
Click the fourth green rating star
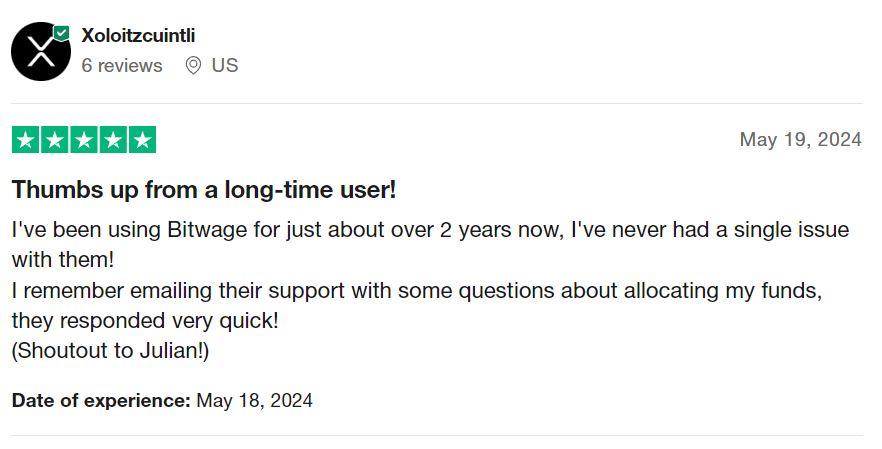113,140
